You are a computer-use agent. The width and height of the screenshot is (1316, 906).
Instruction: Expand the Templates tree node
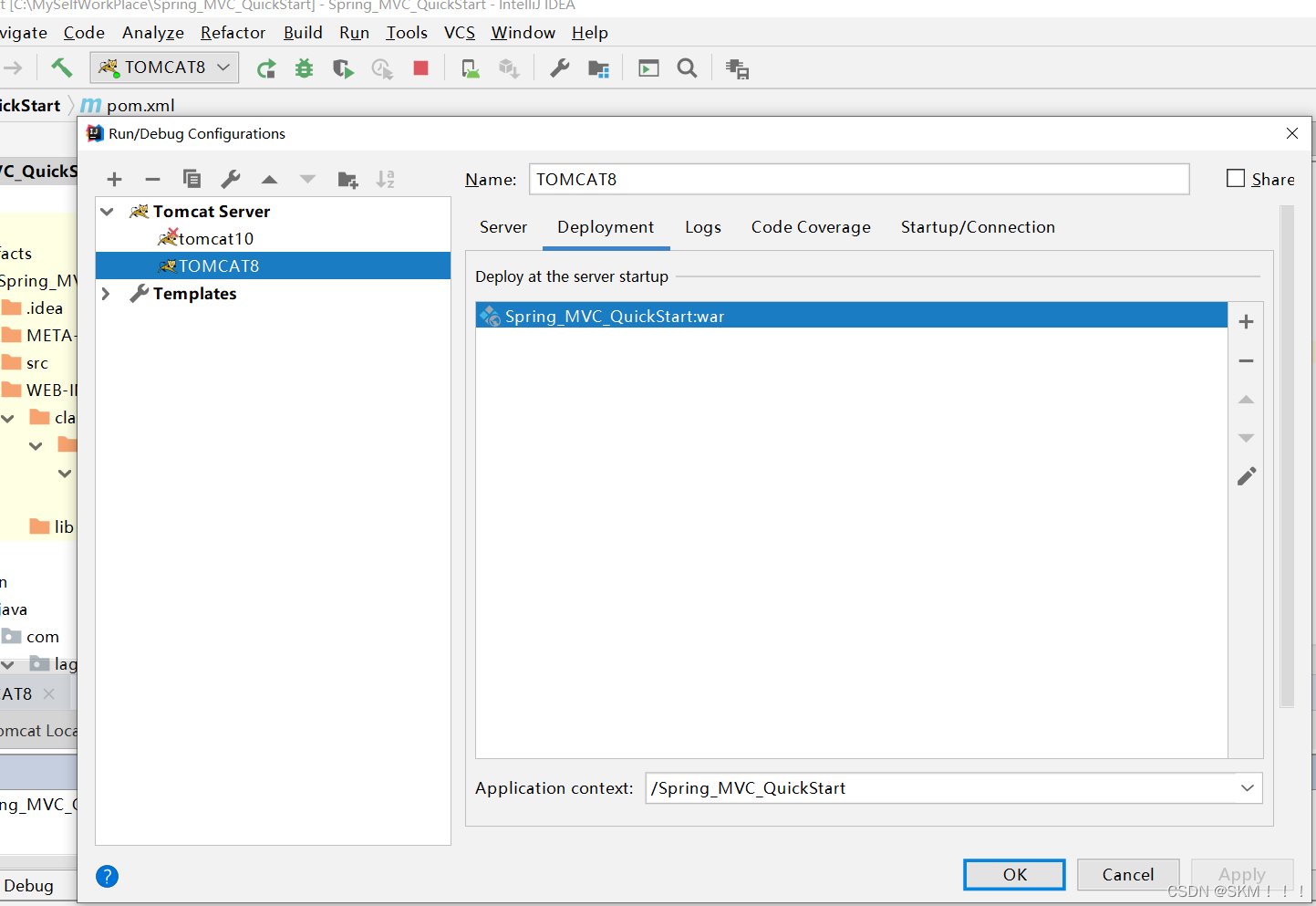[106, 294]
